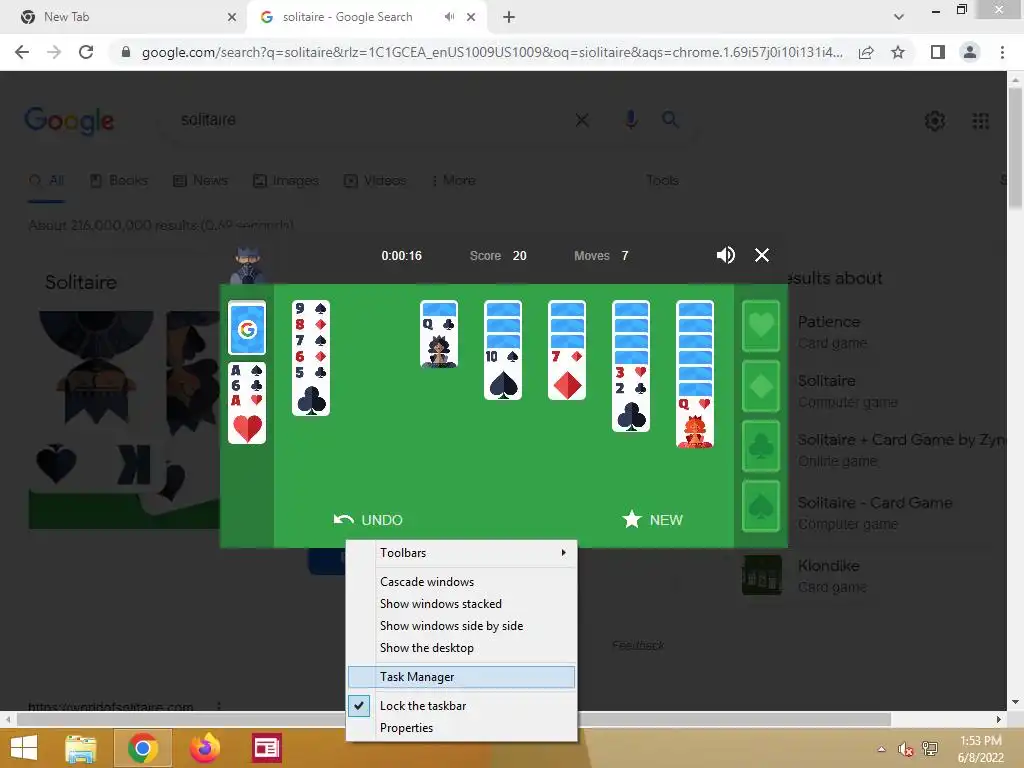Open Task Manager from context menu
Screen dimensions: 1024x768
coord(462,677)
